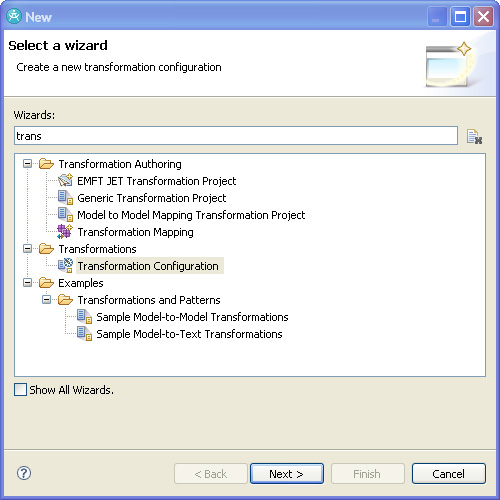Select the Transformation Mapping entry

click(135, 232)
